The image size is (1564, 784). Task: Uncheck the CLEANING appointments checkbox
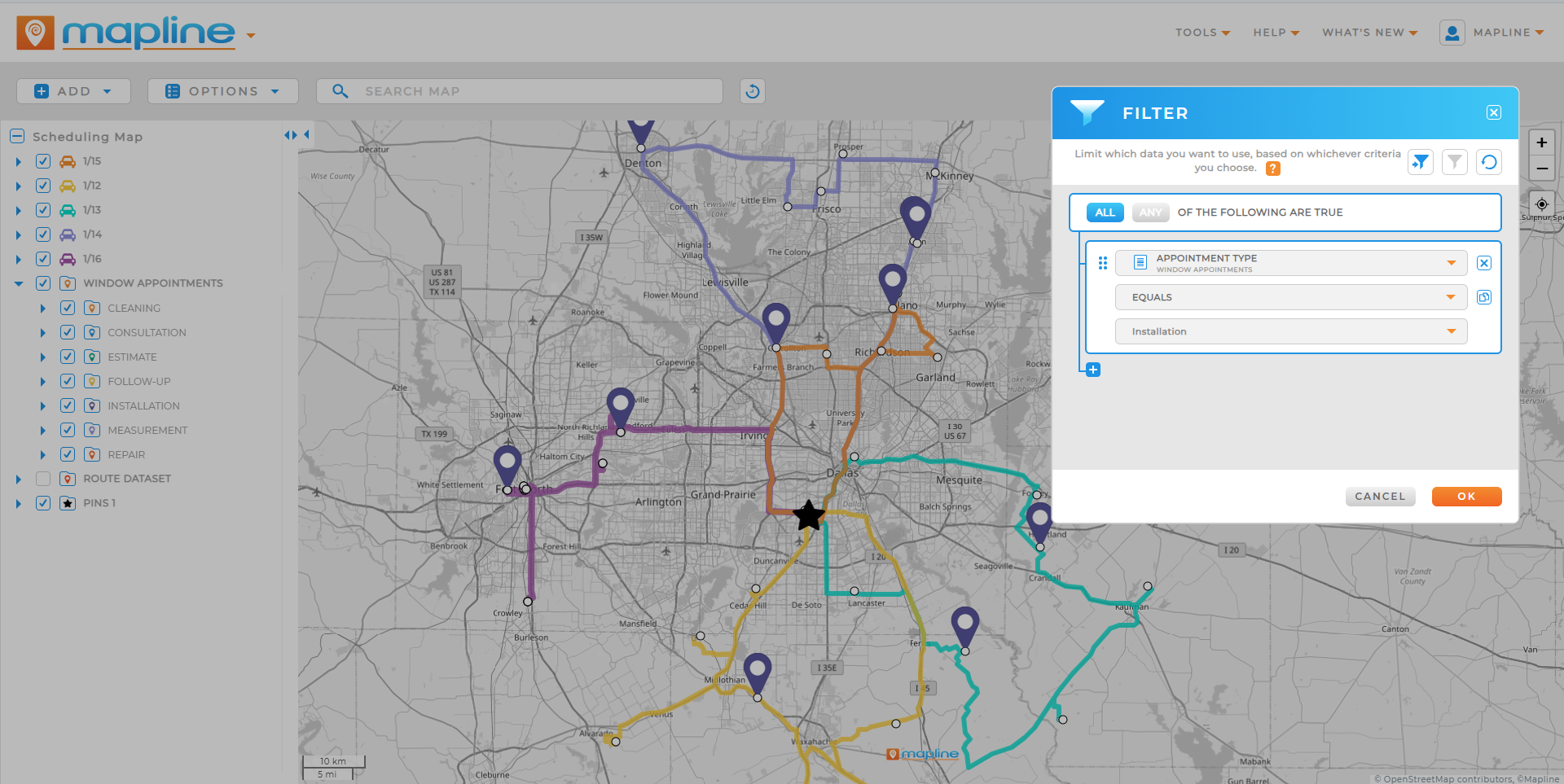[x=68, y=308]
